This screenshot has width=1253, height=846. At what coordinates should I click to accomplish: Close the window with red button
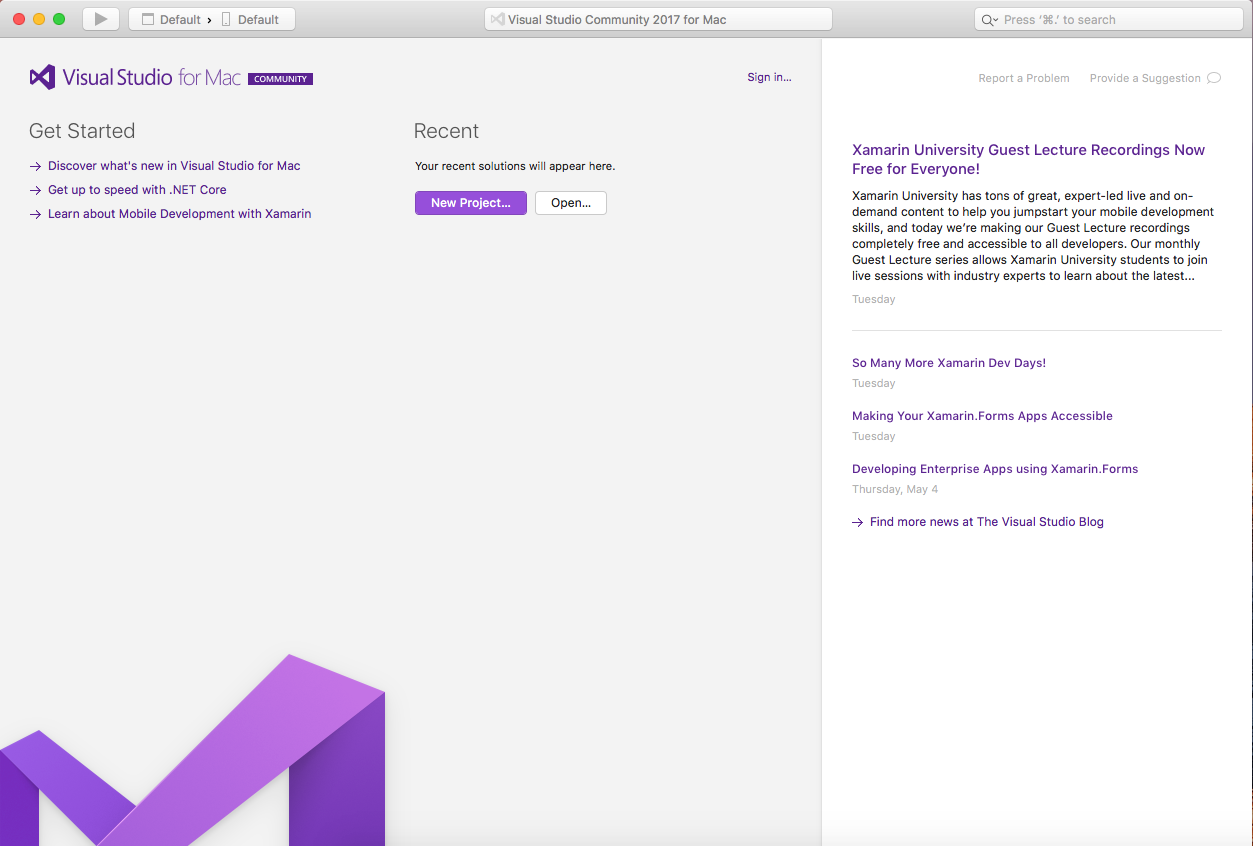pyautogui.click(x=19, y=19)
